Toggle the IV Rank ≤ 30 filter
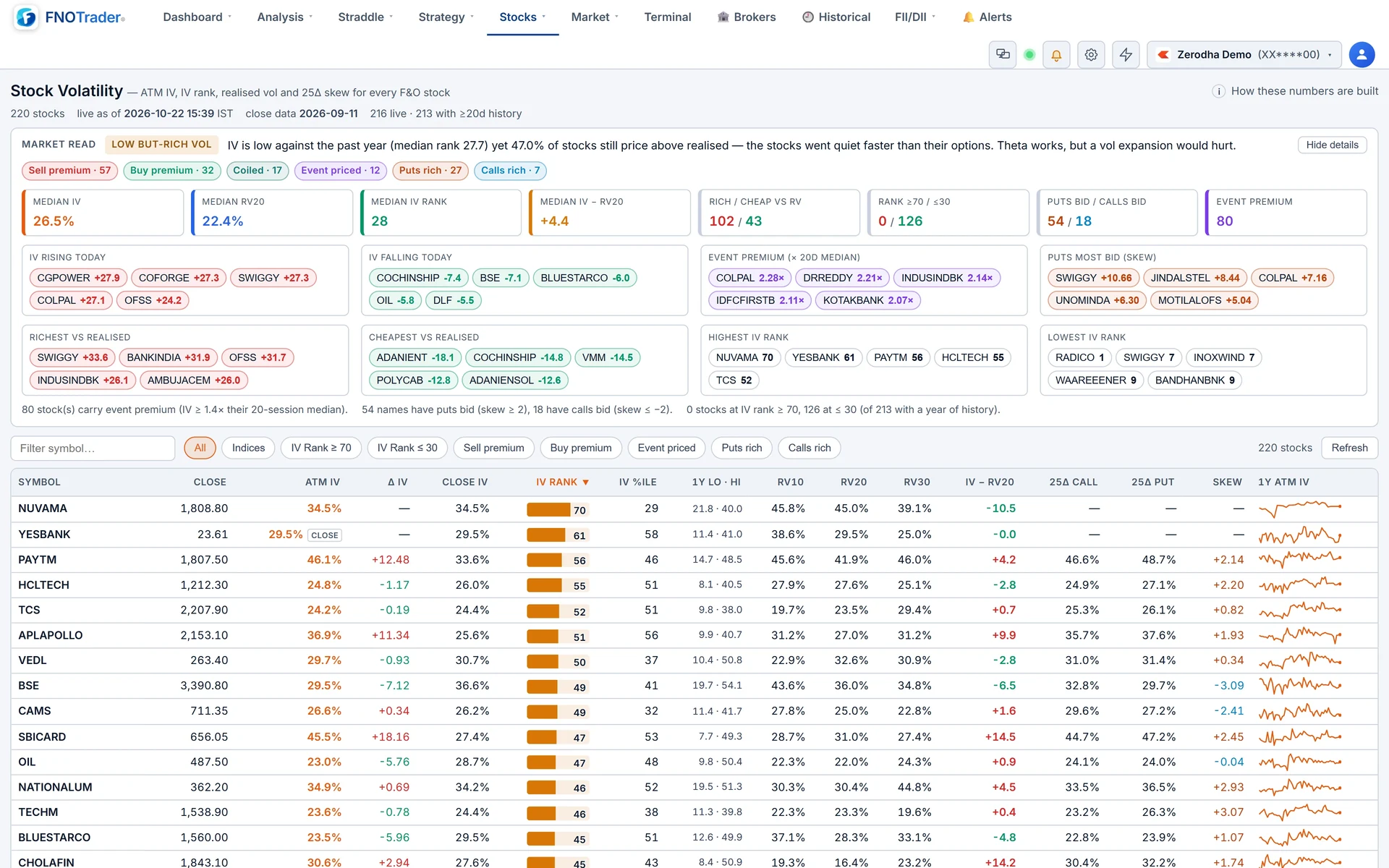The height and width of the screenshot is (868, 1389). click(x=407, y=448)
